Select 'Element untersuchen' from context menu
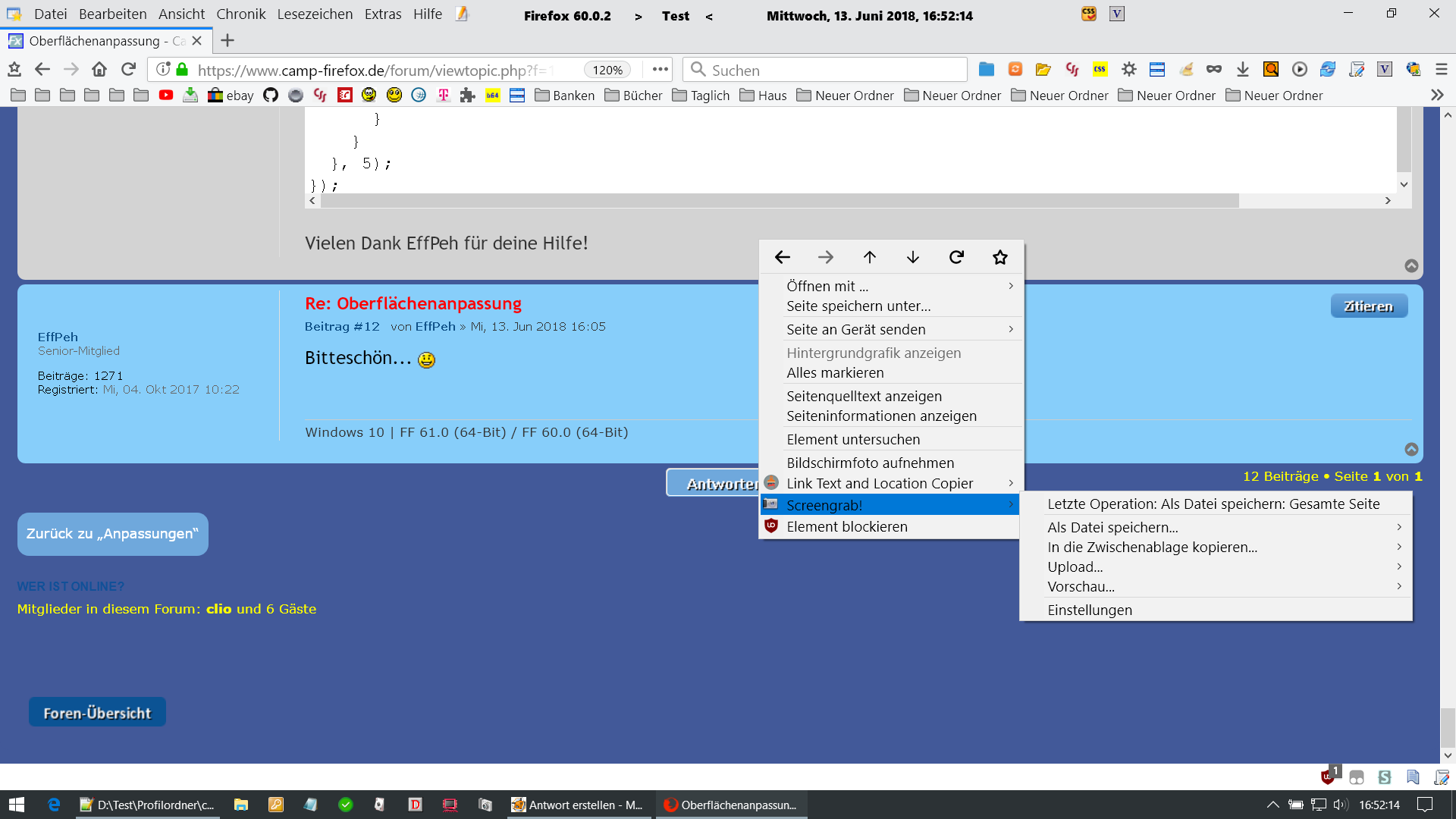The height and width of the screenshot is (819, 1456). tap(853, 439)
